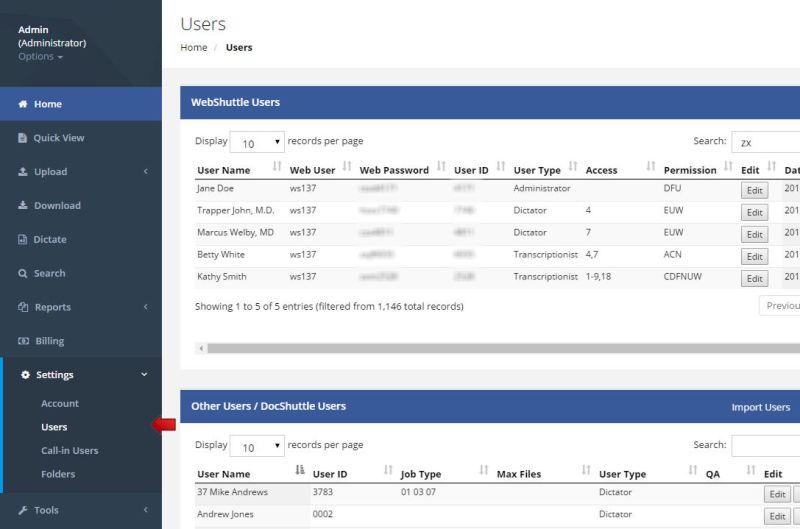Viewport: 800px width, 529px height.
Task: Click the Search magnifier icon in sidebar
Action: pos(23,274)
